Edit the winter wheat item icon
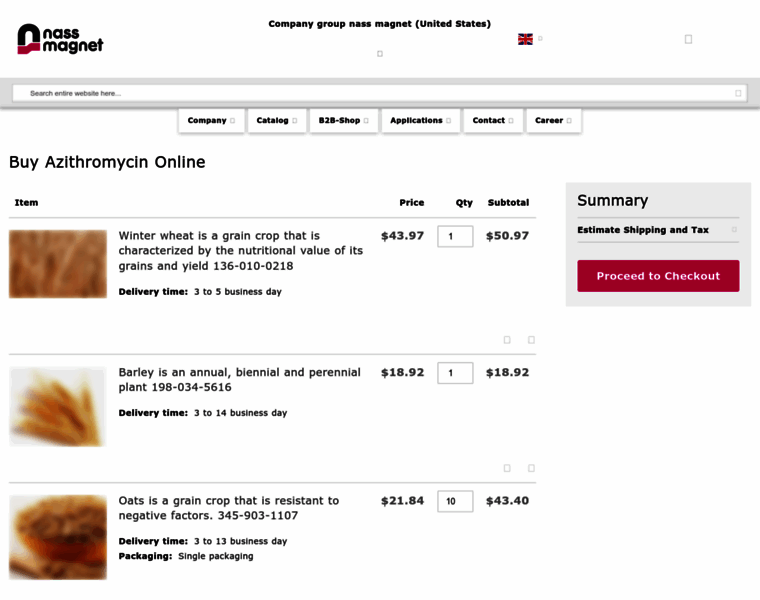 [507, 340]
